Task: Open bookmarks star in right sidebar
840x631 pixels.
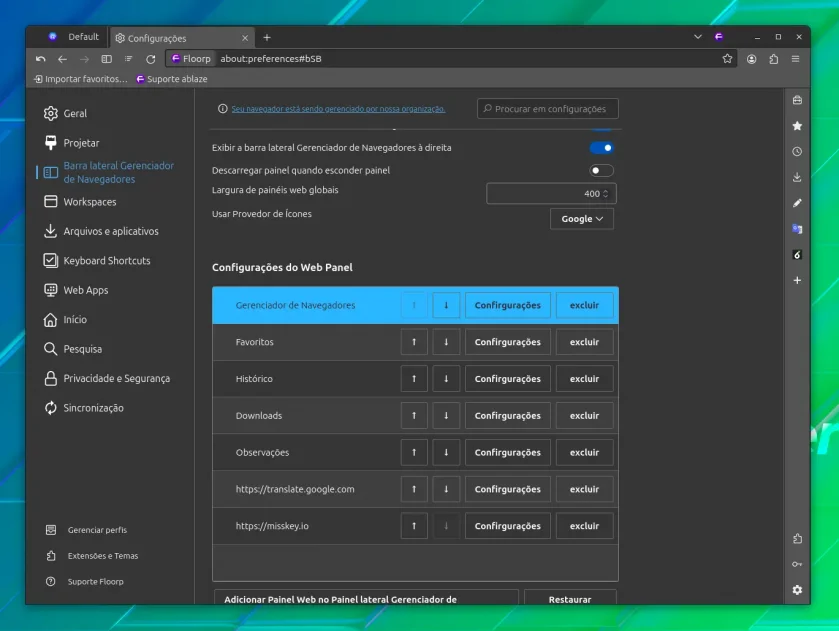Action: tap(797, 126)
